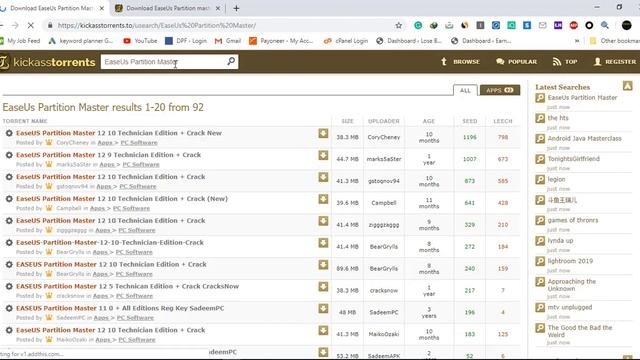640x360 pixels.
Task: Click download icon for cracksnow torrent row
Action: pyautogui.click(x=323, y=287)
